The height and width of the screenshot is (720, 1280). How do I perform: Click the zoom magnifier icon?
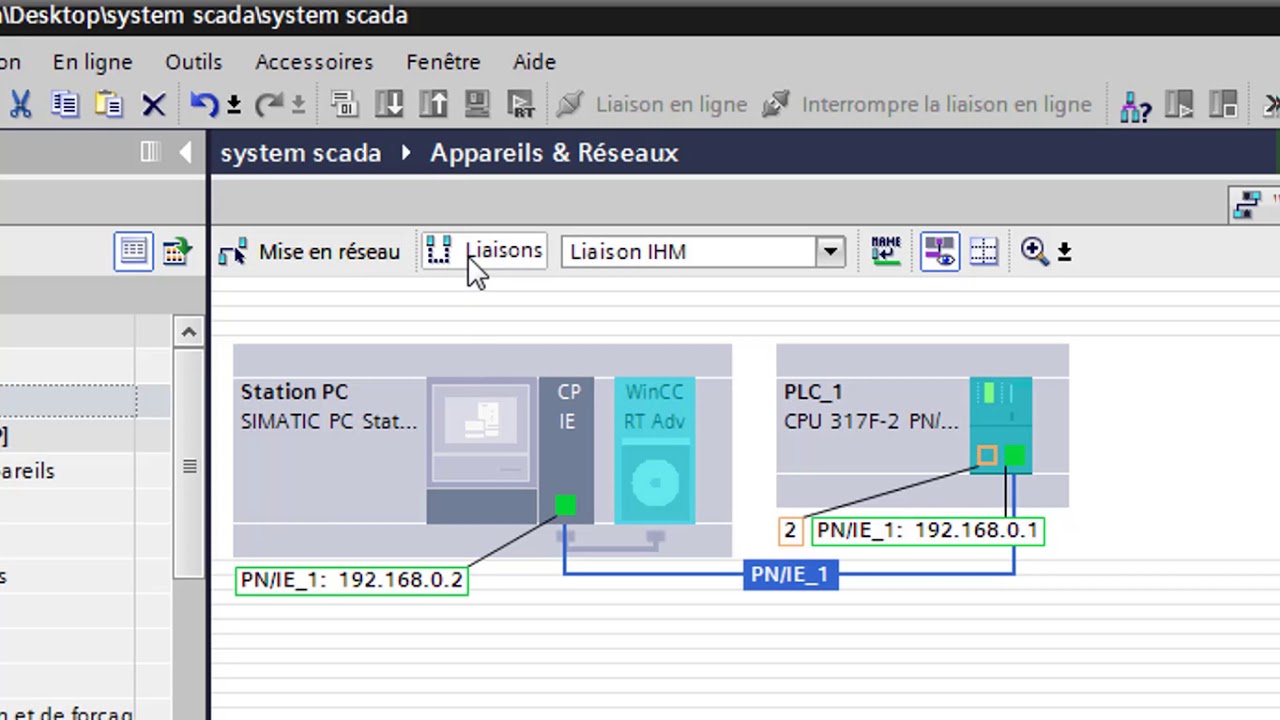click(x=1035, y=252)
